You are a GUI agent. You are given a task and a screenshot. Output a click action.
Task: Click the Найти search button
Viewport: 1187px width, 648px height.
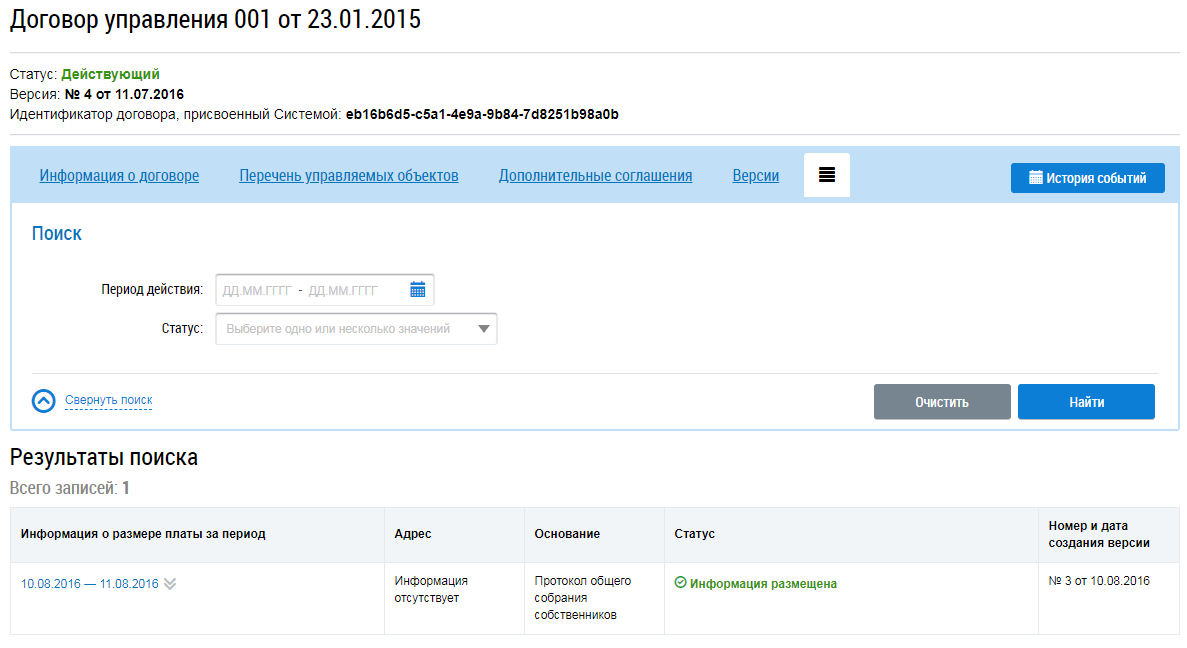tap(1086, 402)
